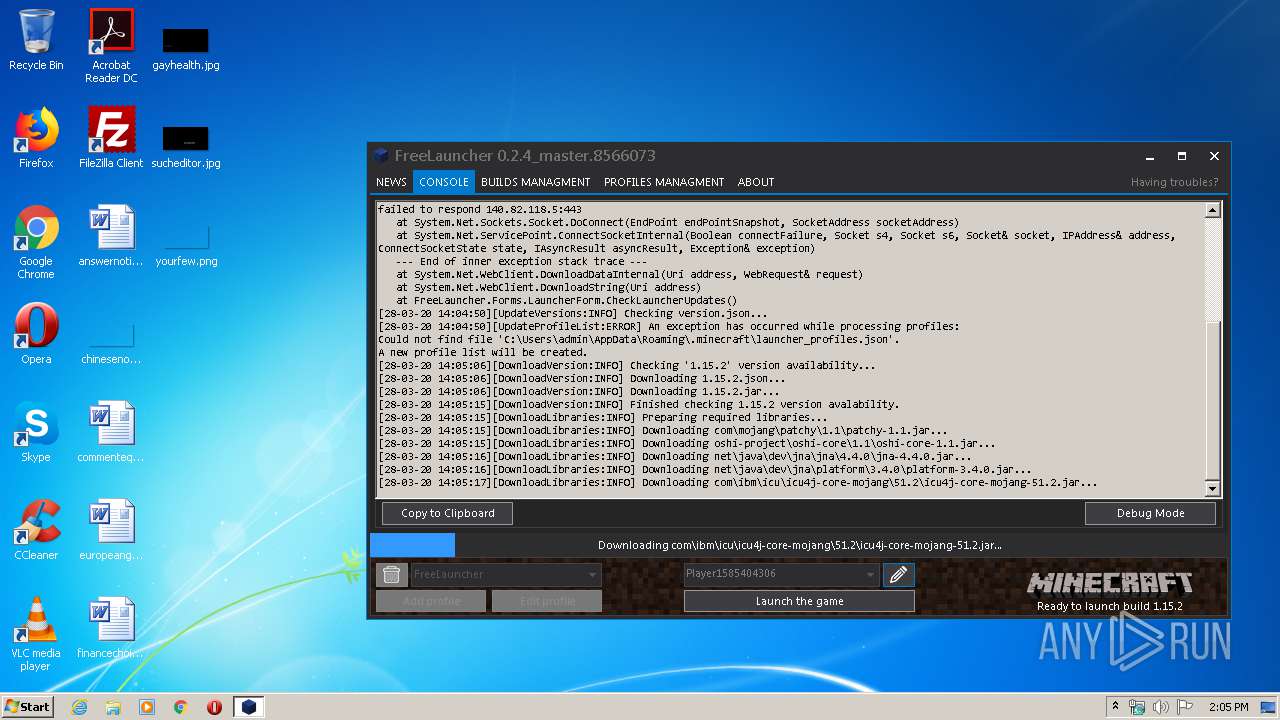1280x720 pixels.
Task: Select FreeLauncher taskbar button
Action: click(249, 707)
